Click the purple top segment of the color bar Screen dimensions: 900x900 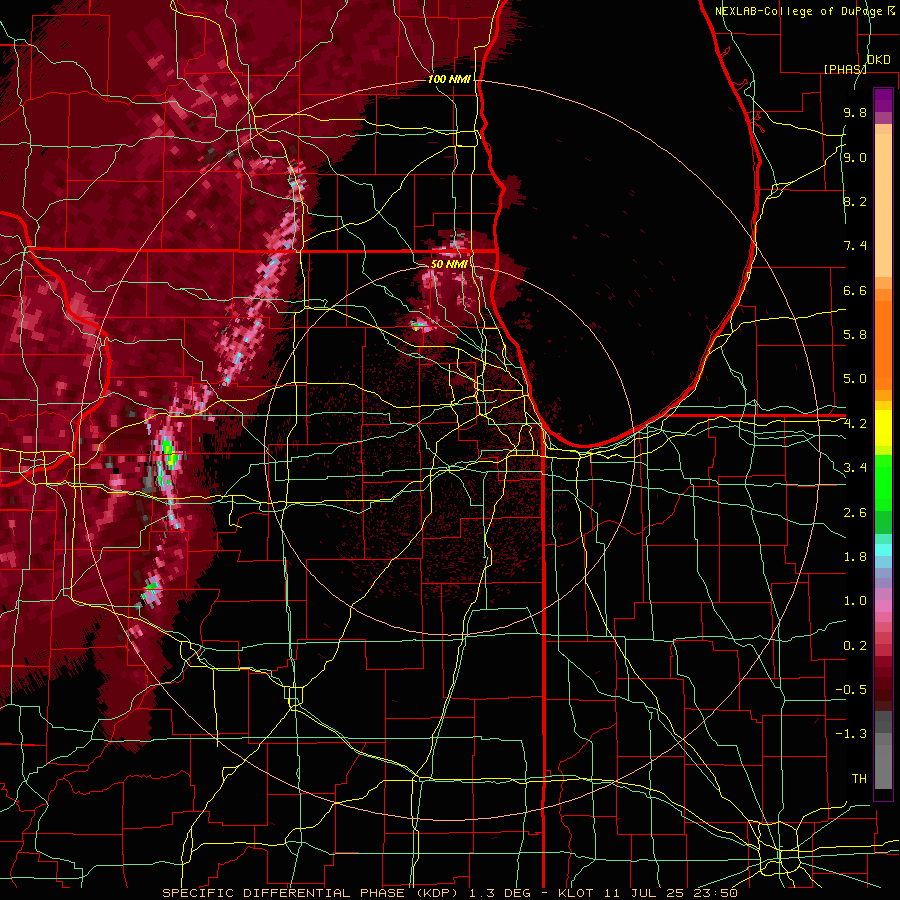883,101
